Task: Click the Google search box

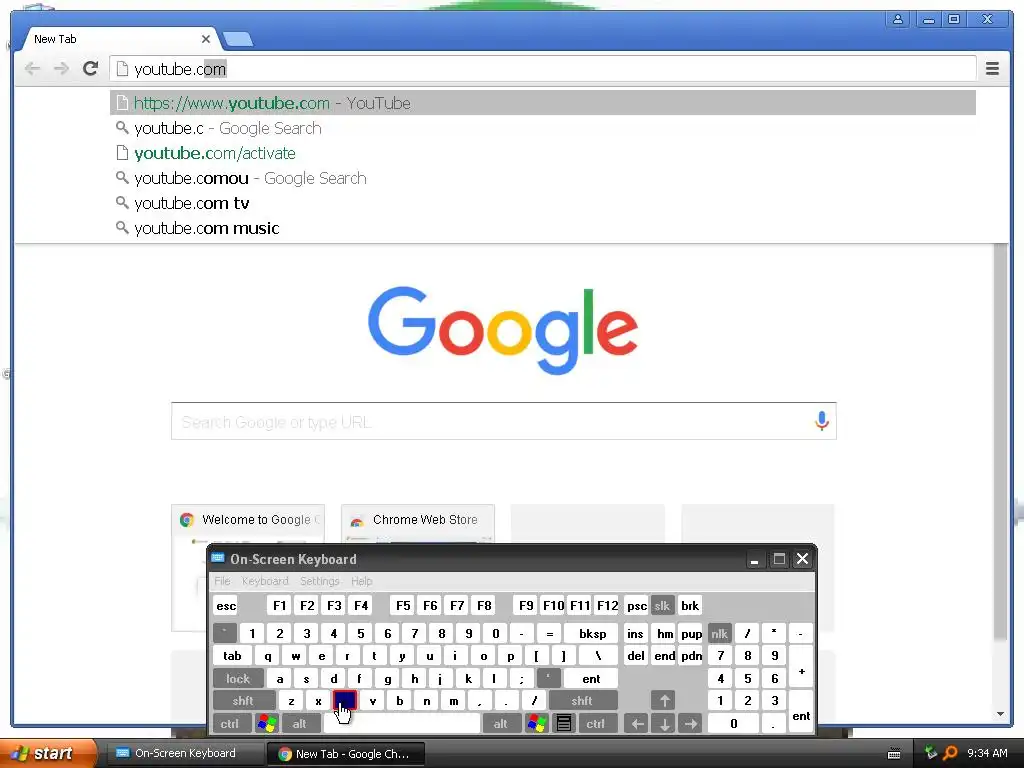Action: (x=504, y=421)
